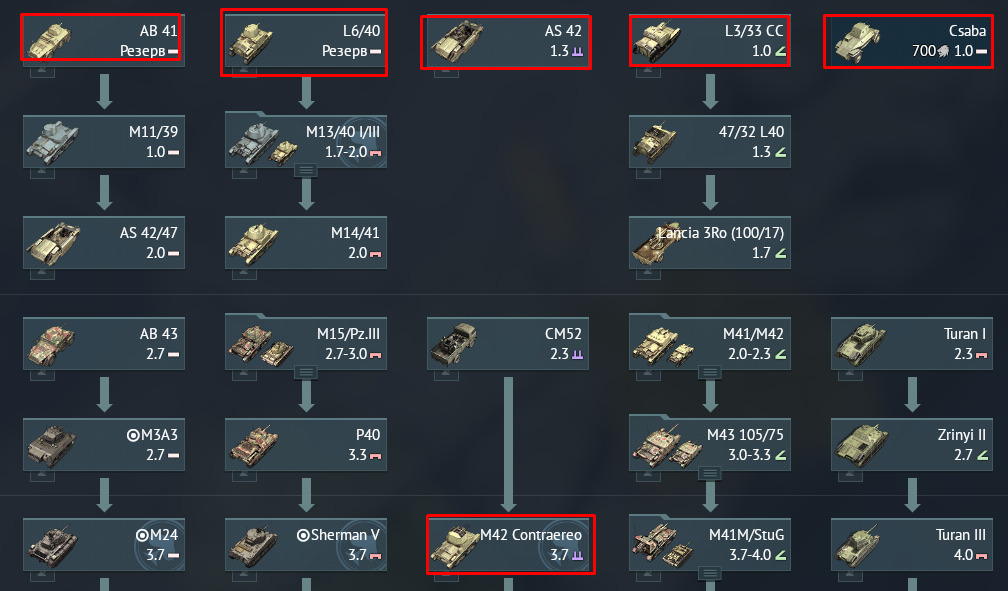The image size is (1008, 591).
Task: Select the Sherman V tank card
Action: [x=306, y=545]
